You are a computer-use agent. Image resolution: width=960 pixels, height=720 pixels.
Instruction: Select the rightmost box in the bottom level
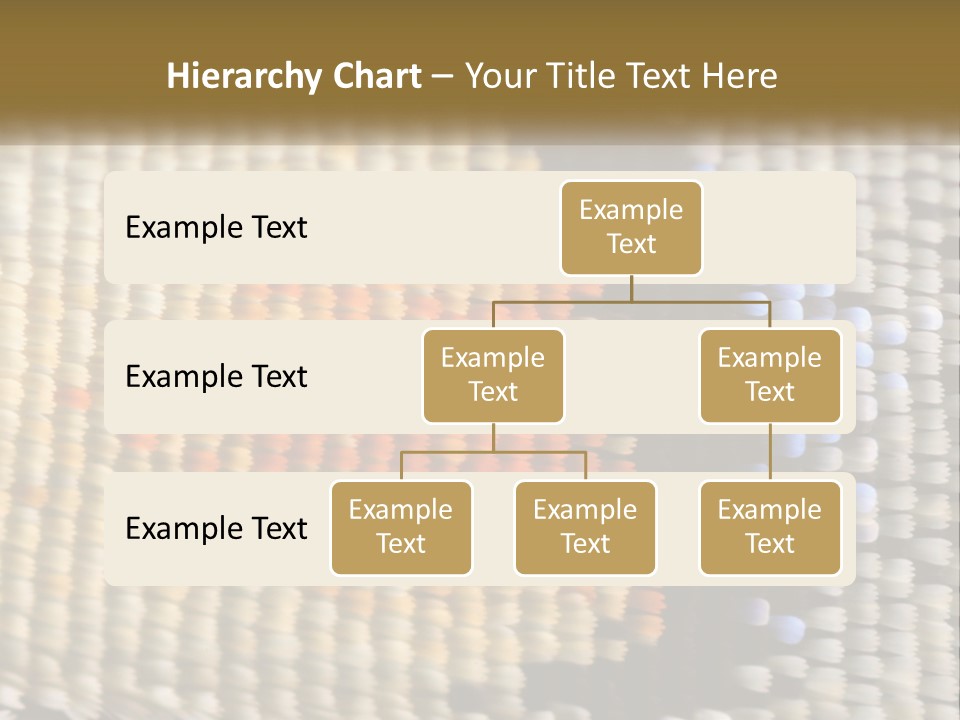(x=770, y=527)
